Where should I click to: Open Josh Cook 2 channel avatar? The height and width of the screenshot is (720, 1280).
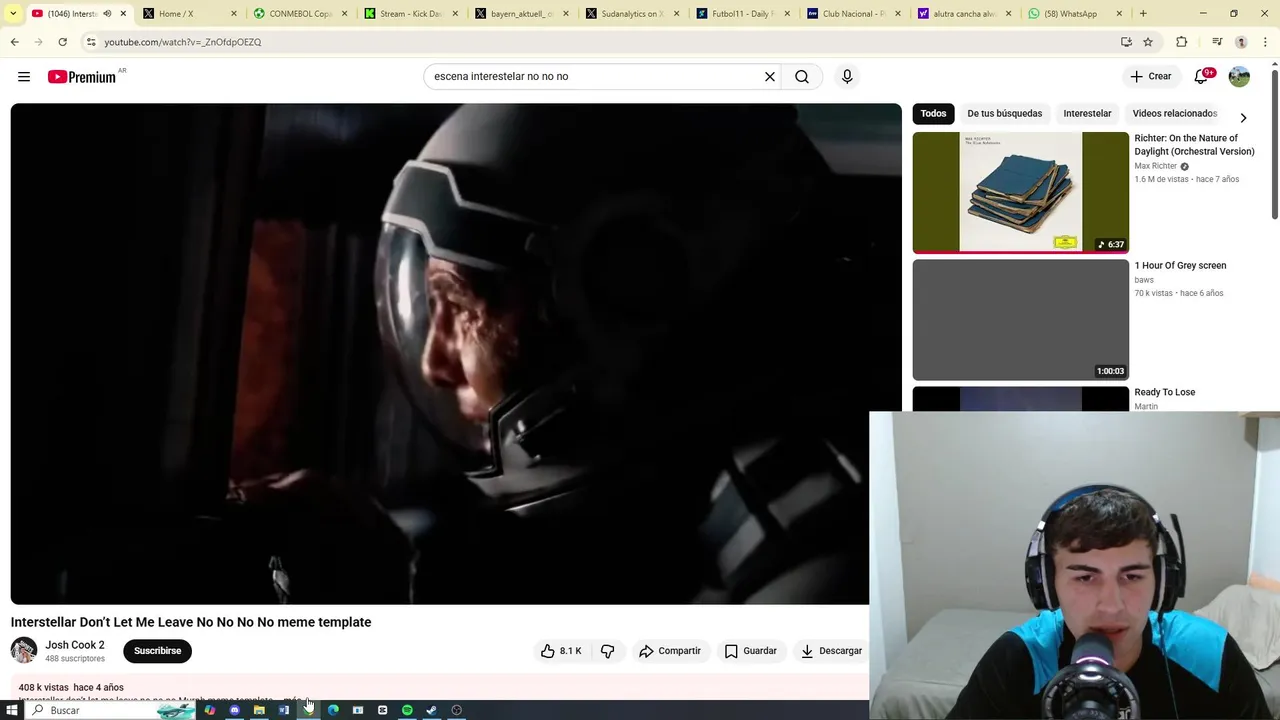pos(24,651)
